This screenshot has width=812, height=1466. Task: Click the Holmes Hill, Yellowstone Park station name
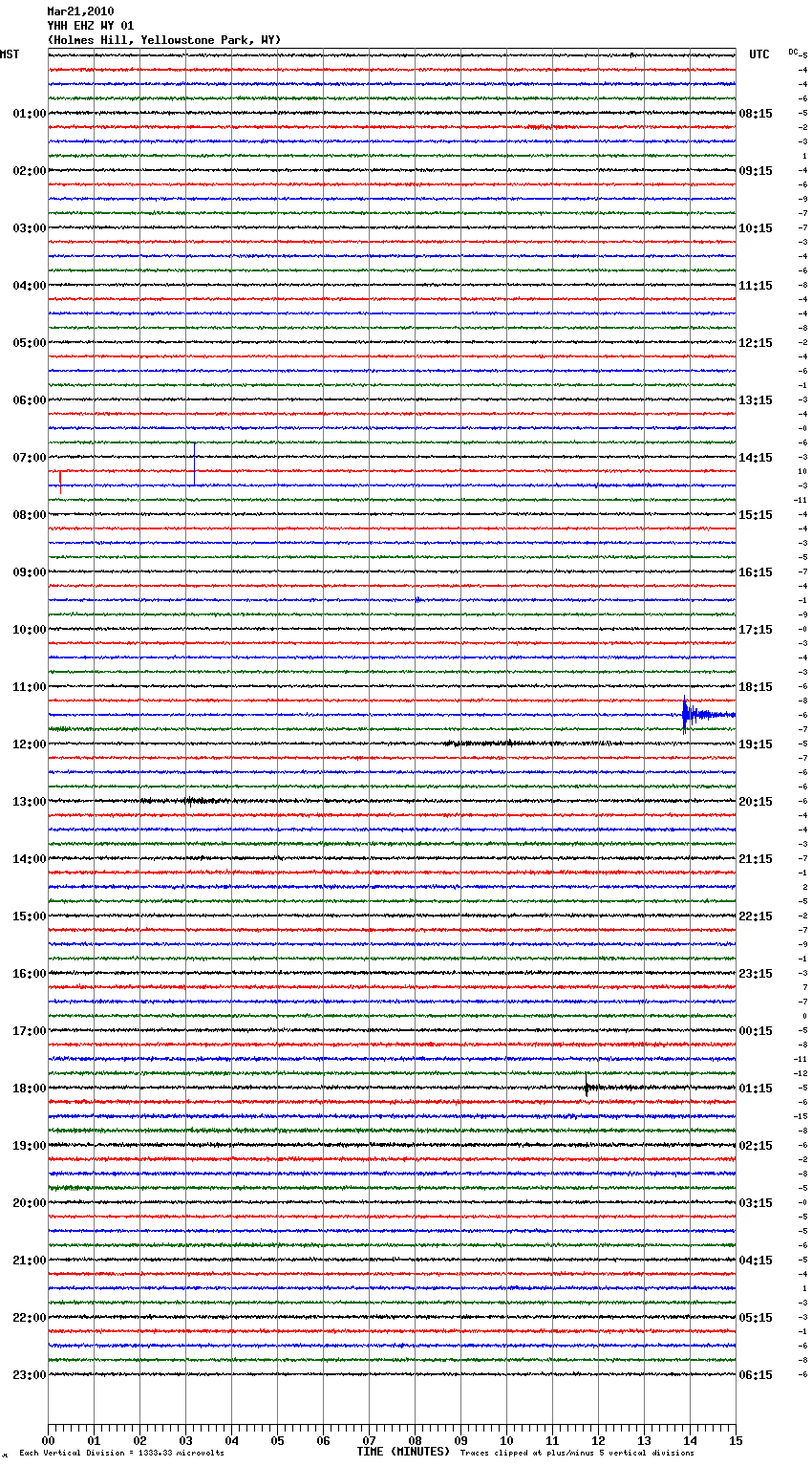(164, 40)
